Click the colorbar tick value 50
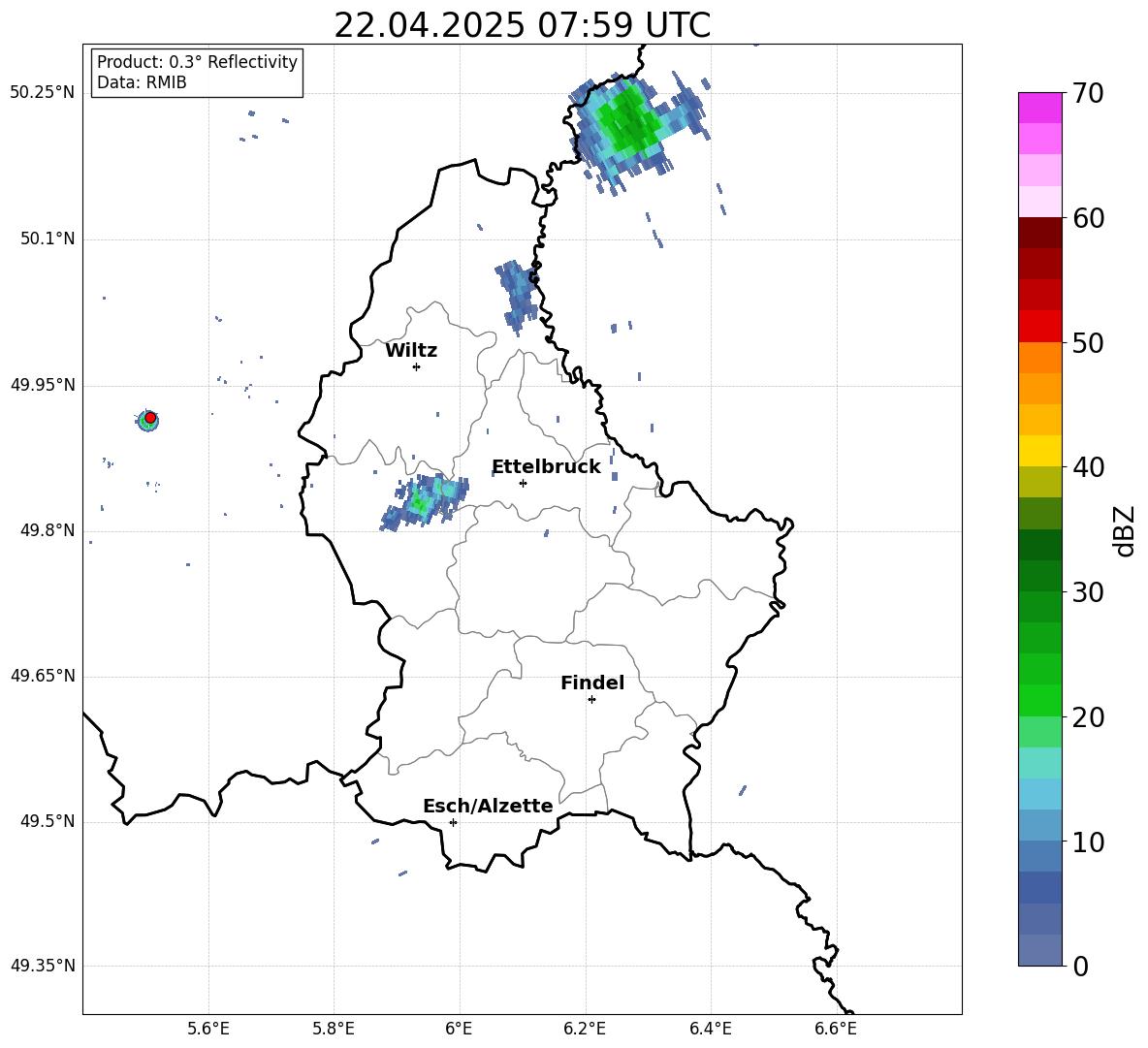This screenshot has width=1148, height=1048. 1088,343
